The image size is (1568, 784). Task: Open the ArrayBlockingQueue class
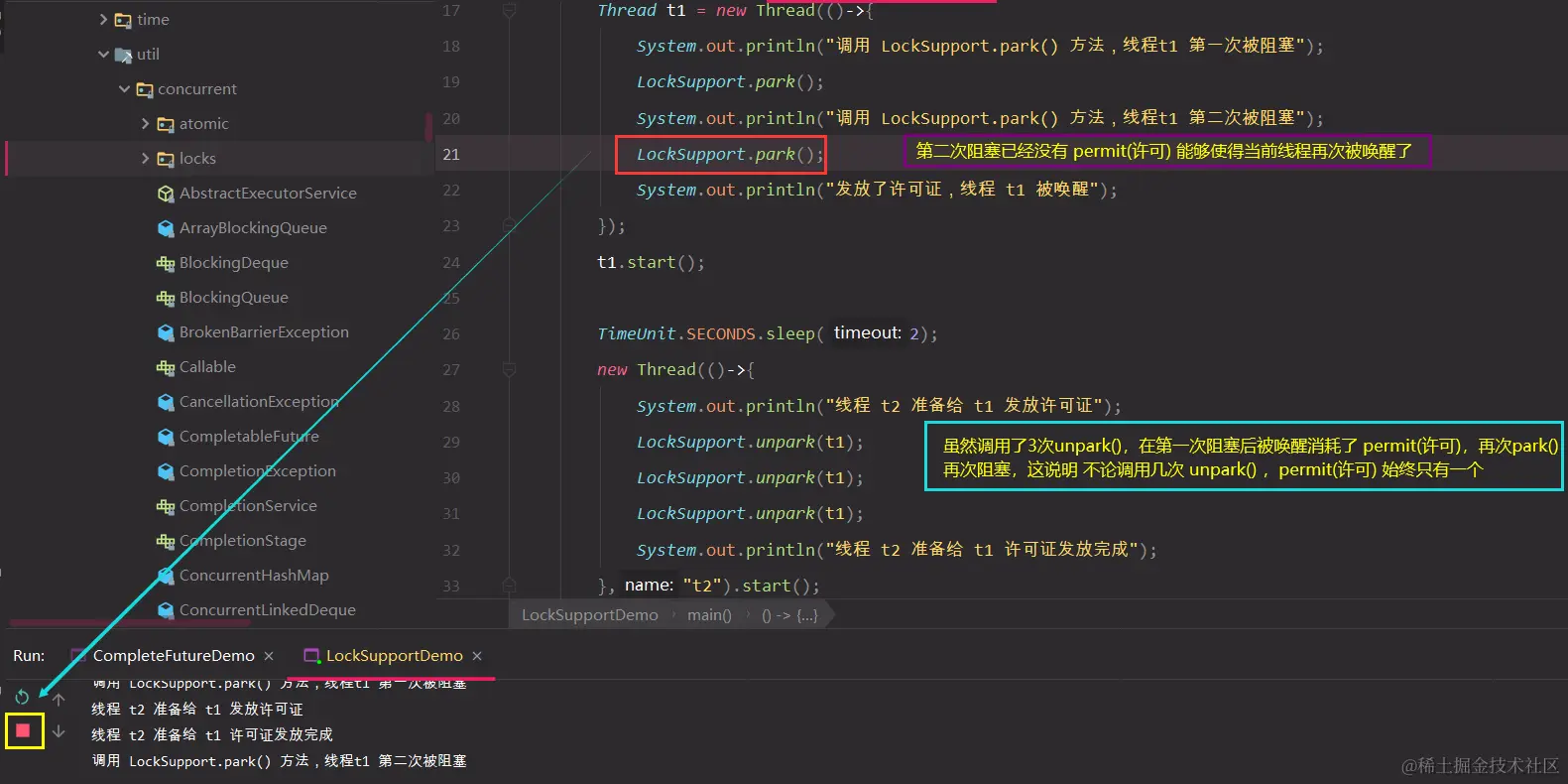(x=253, y=228)
